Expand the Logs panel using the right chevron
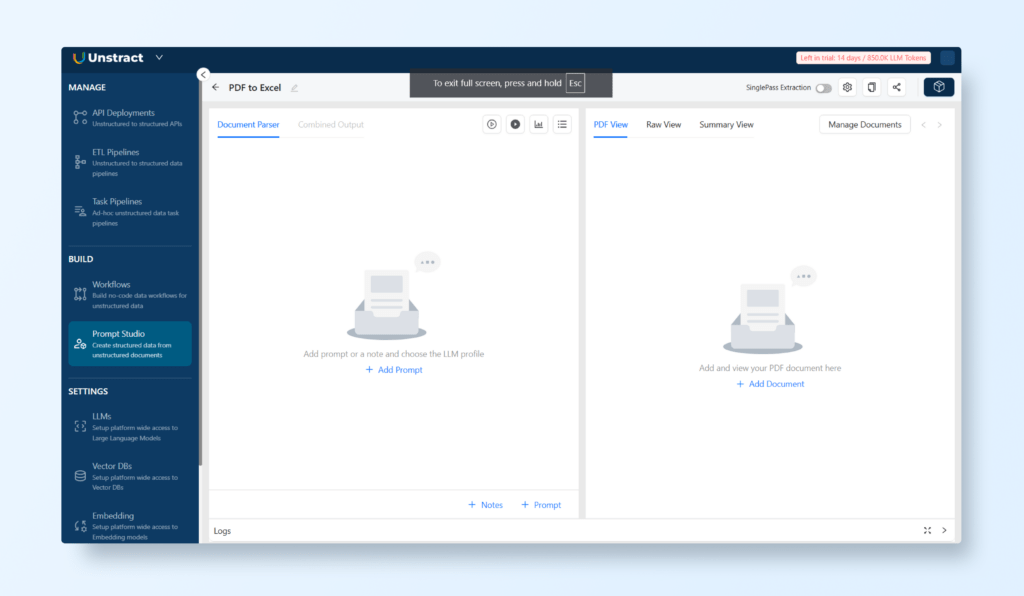The image size is (1024, 596). pyautogui.click(x=944, y=531)
